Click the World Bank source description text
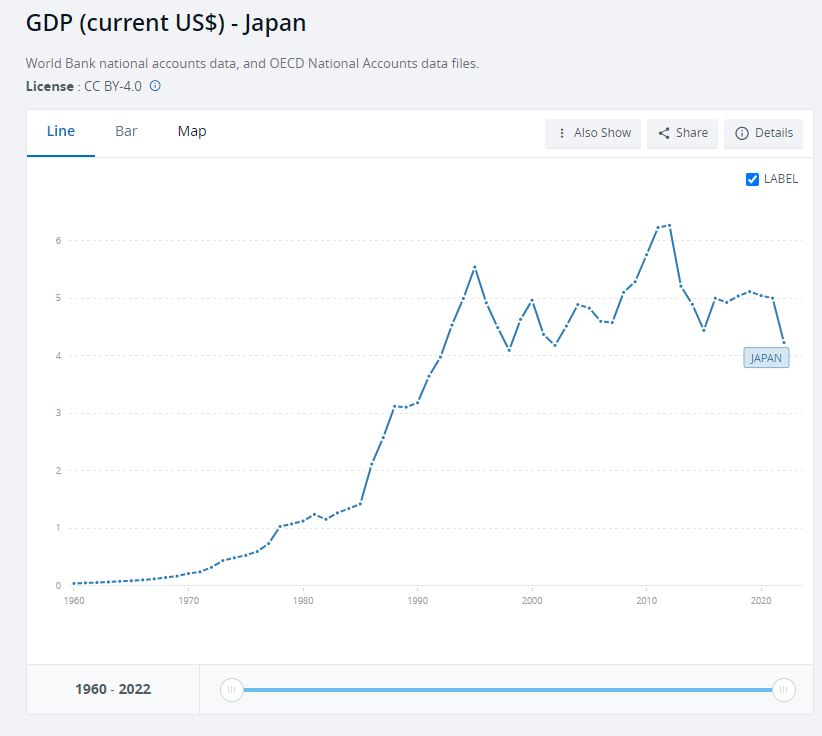The height and width of the screenshot is (736, 822). click(x=252, y=63)
